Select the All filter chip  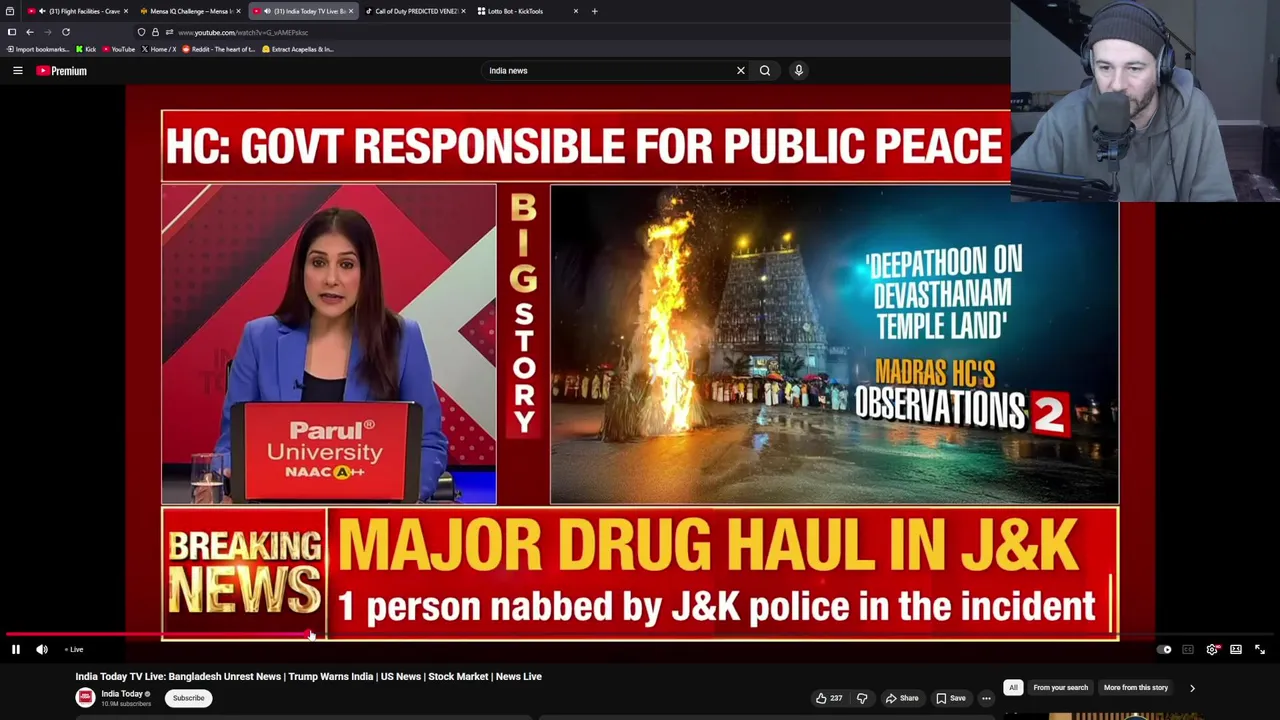[x=1013, y=688]
